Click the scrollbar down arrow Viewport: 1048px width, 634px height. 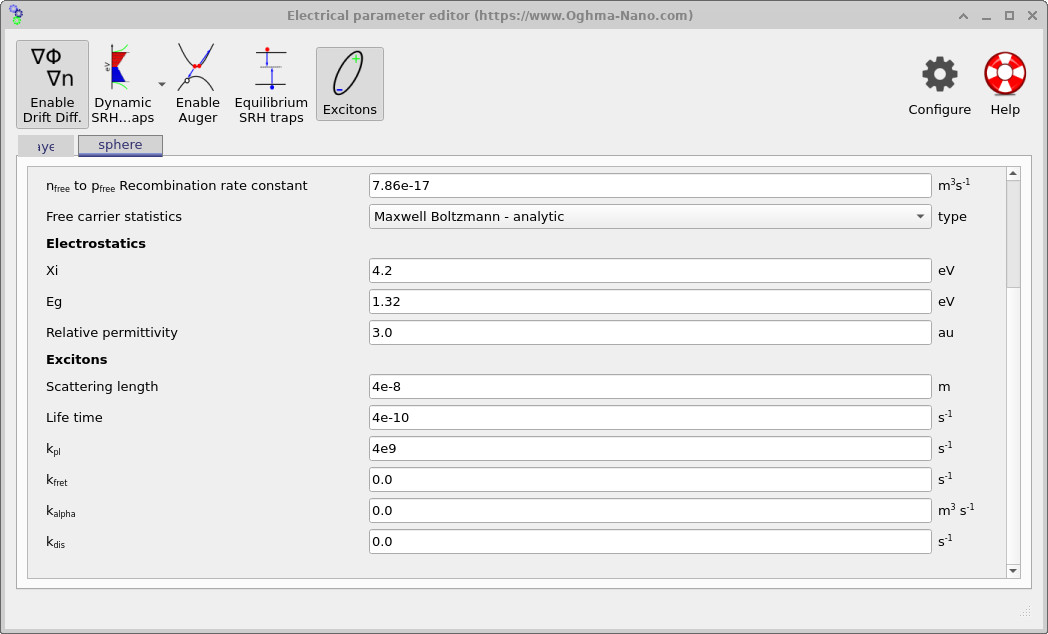[x=1013, y=570]
